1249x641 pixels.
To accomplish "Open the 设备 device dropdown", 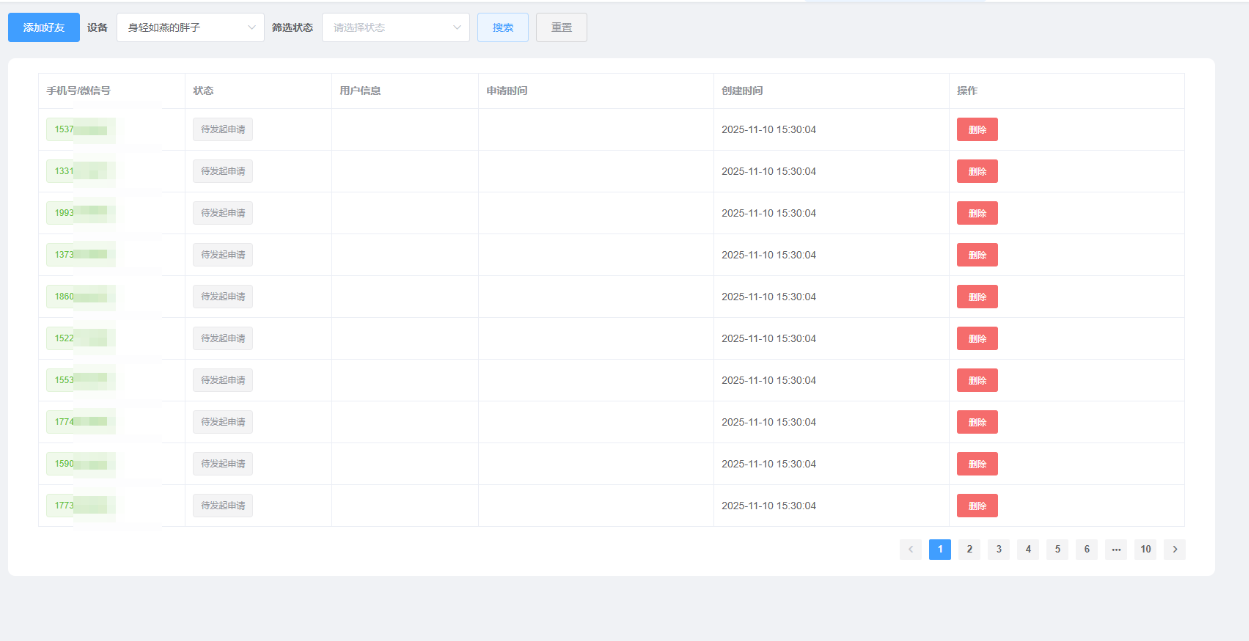I will click(x=191, y=28).
